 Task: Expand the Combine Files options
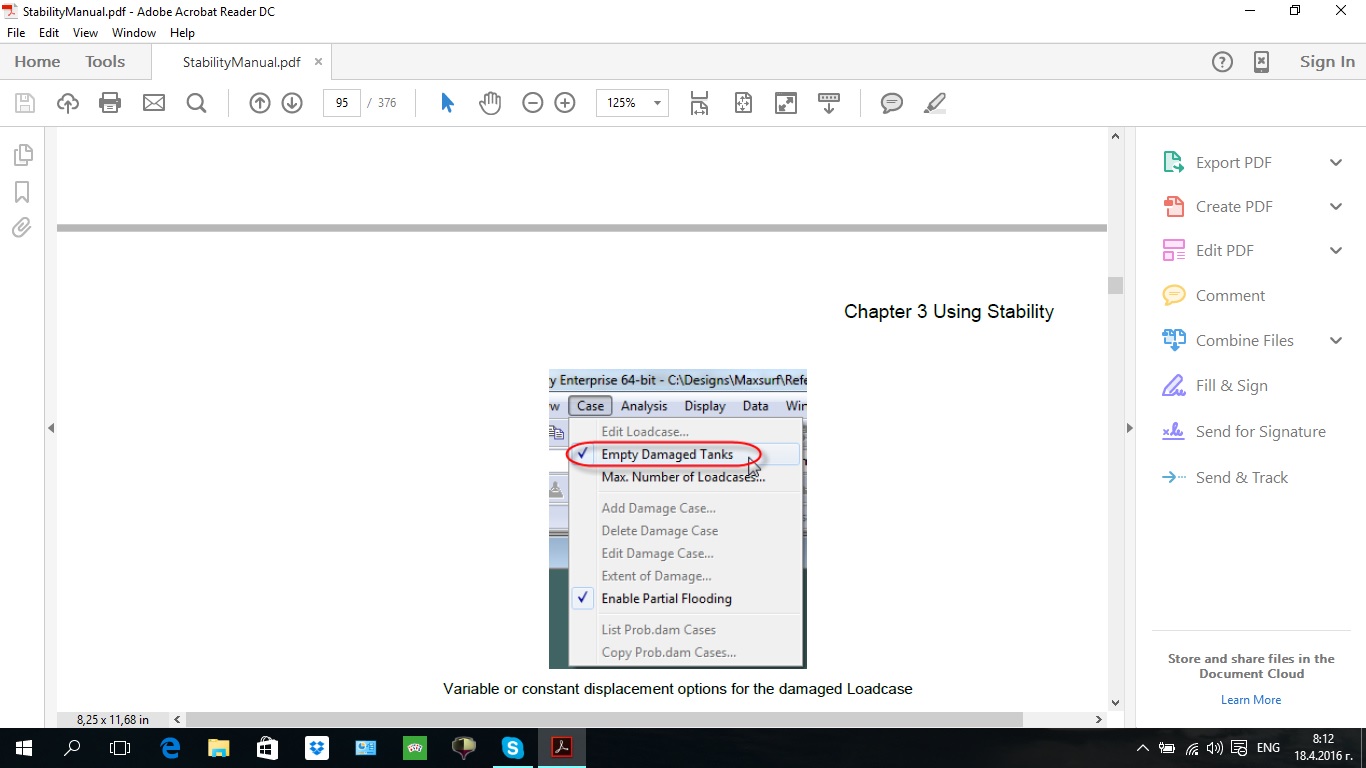1336,341
